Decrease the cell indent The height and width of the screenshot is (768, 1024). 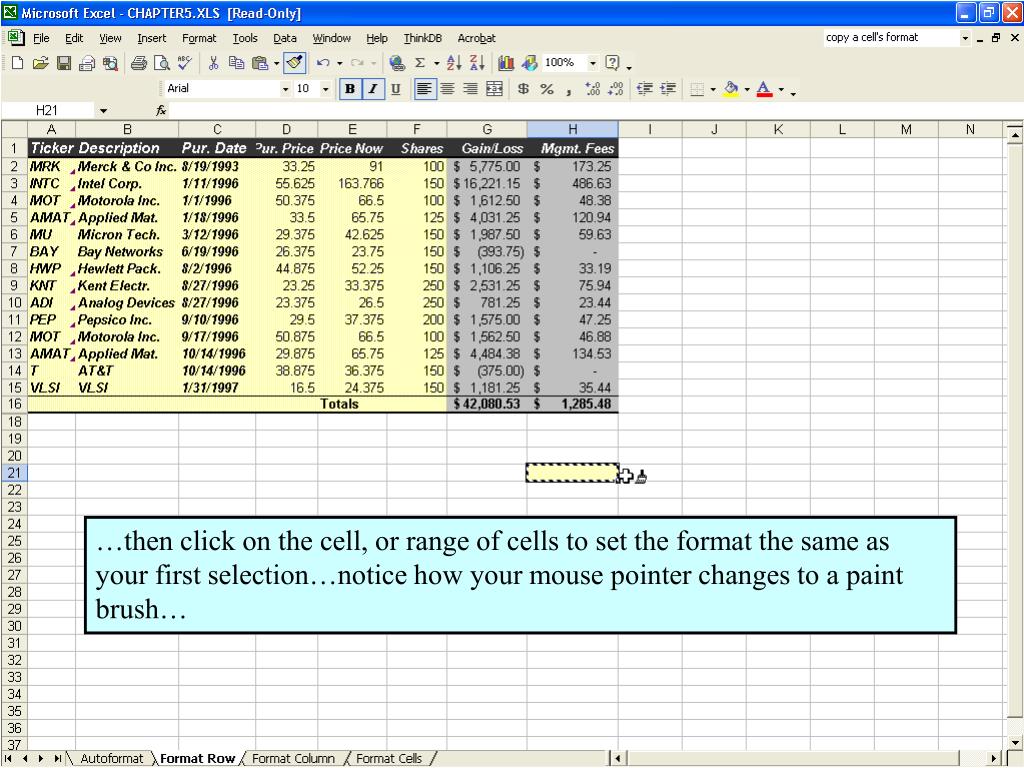point(645,89)
